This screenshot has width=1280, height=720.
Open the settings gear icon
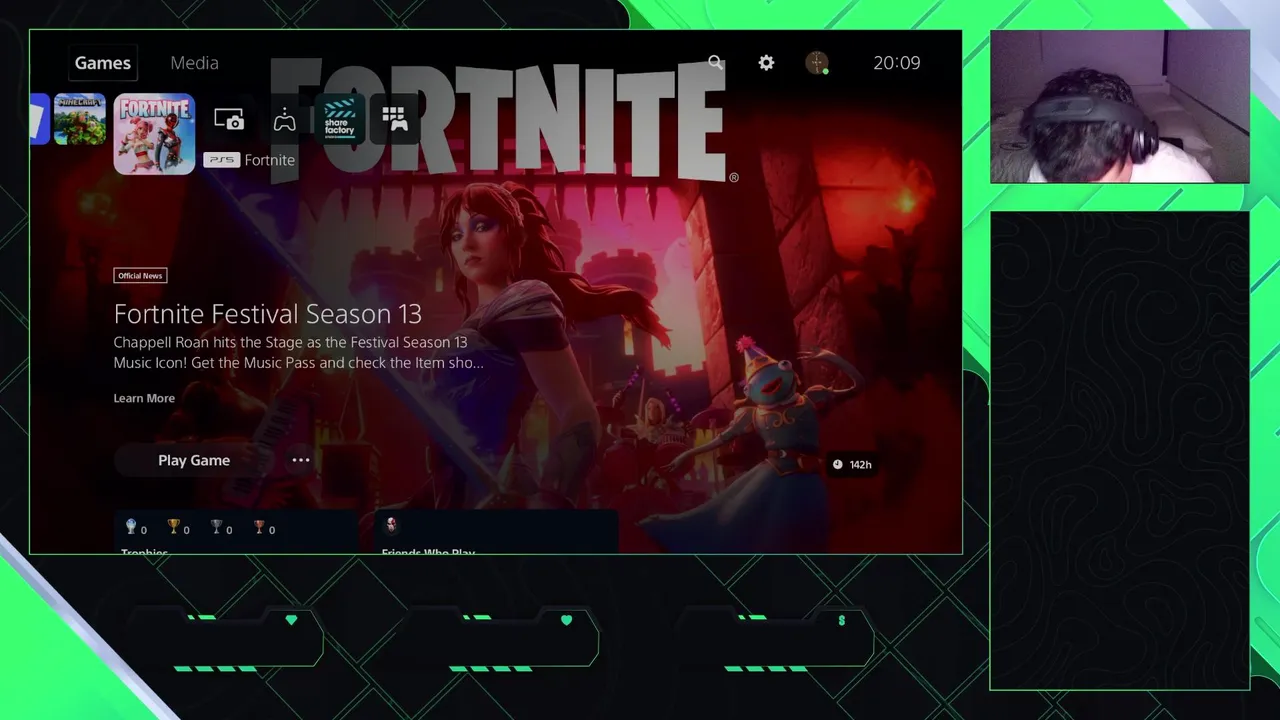pos(766,62)
